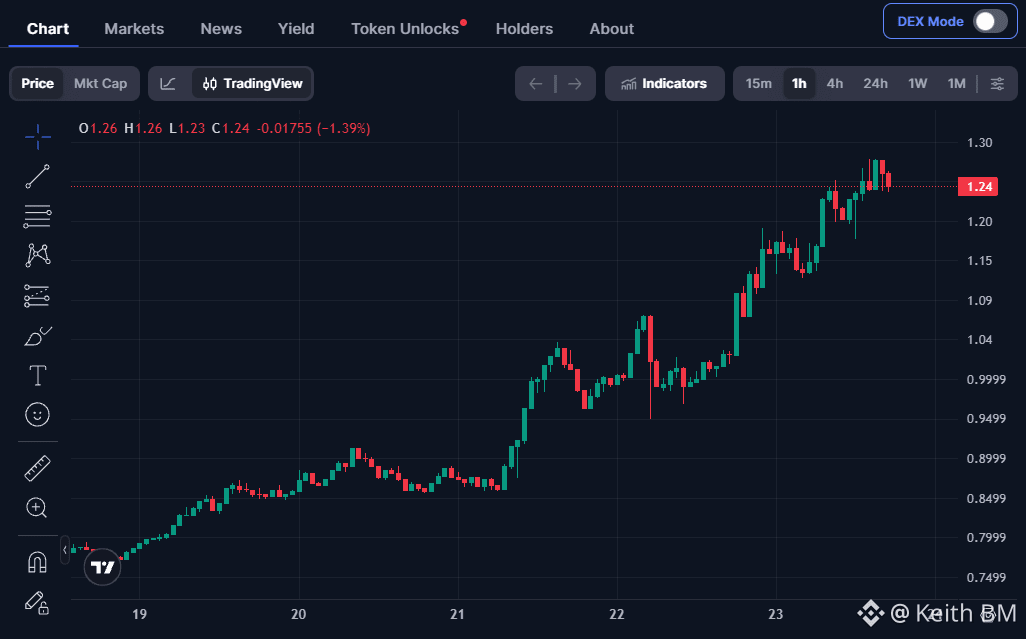The height and width of the screenshot is (639, 1026).
Task: Set the interval to 1W
Action: 917,84
